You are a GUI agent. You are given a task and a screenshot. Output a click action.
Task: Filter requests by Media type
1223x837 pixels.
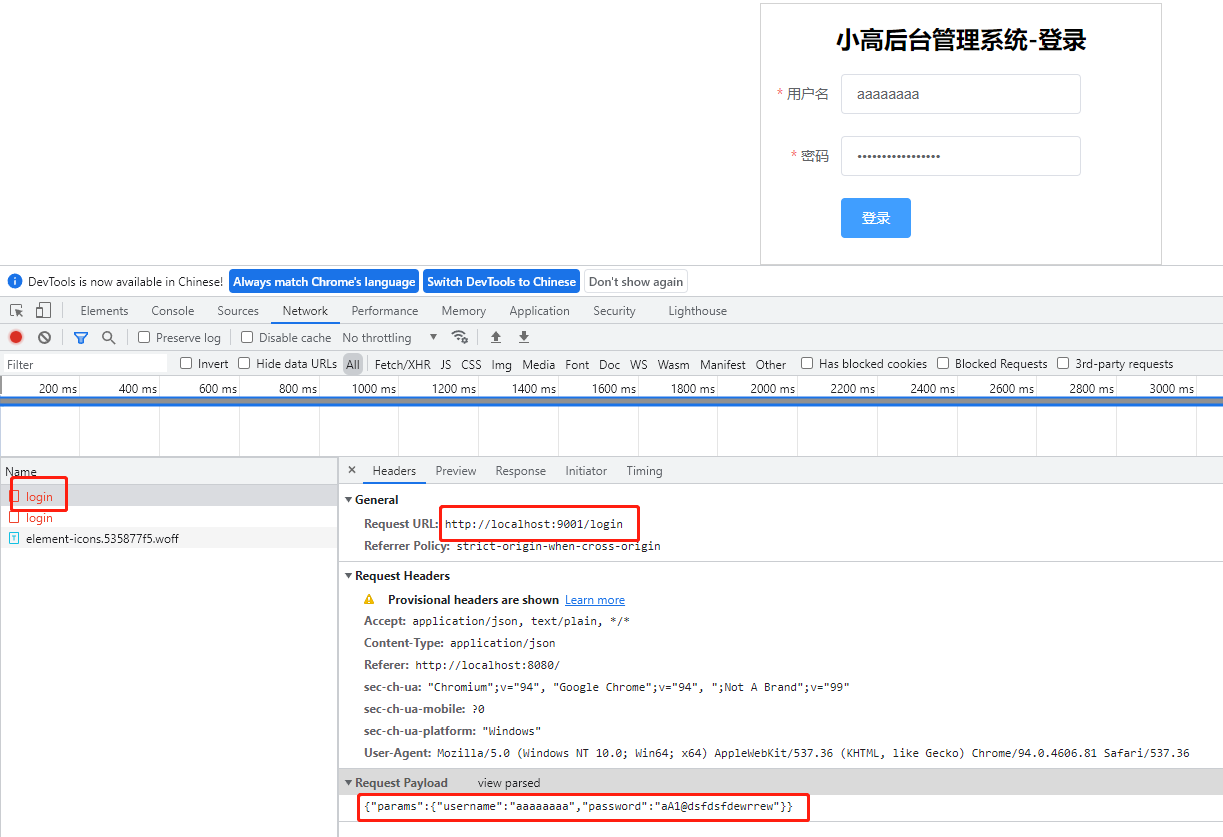pyautogui.click(x=538, y=364)
